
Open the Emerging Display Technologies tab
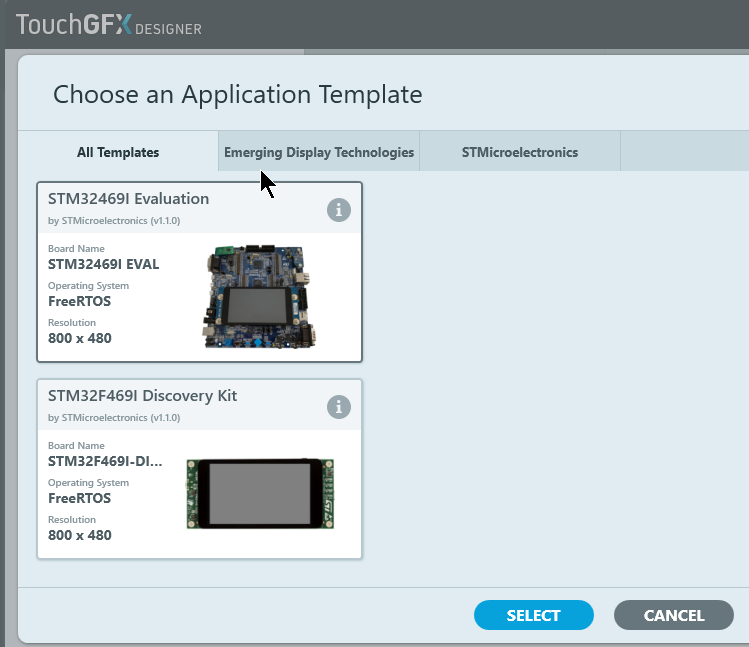tap(319, 152)
